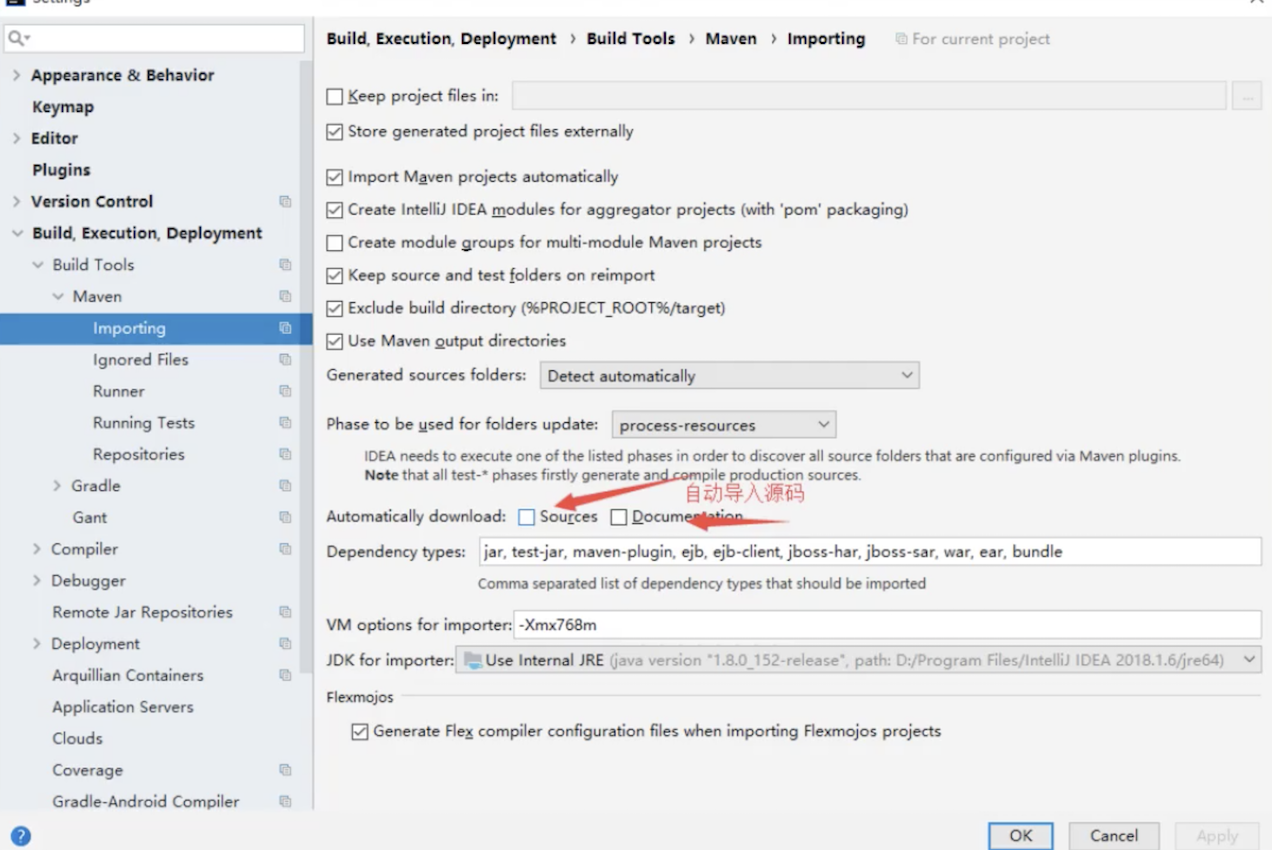Screen dimensions: 1272x850
Task: Expand Version Control section
Action: pyautogui.click(x=16, y=201)
